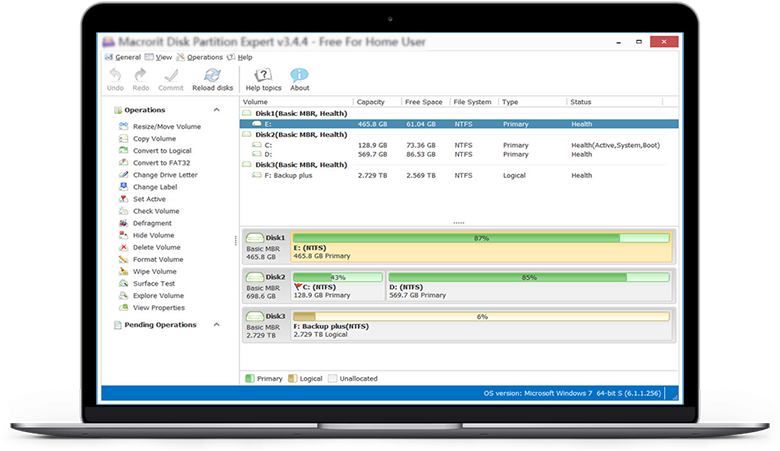The image size is (780, 451).
Task: Click the C: partition 43% usage bar
Action: pos(338,277)
